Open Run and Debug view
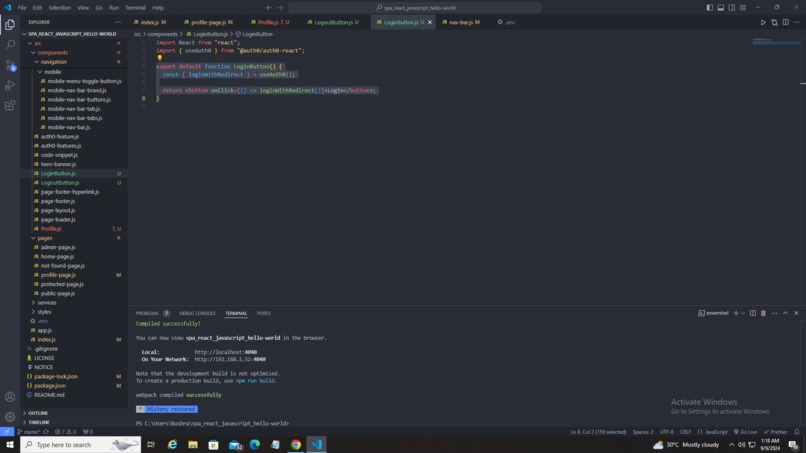Image resolution: width=806 pixels, height=453 pixels. pos(10,85)
